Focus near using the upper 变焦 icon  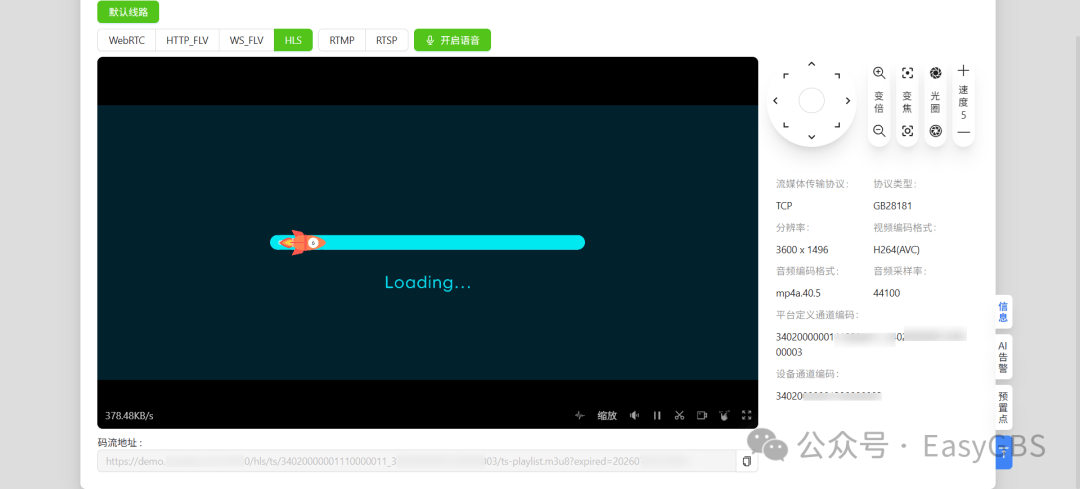[x=907, y=73]
